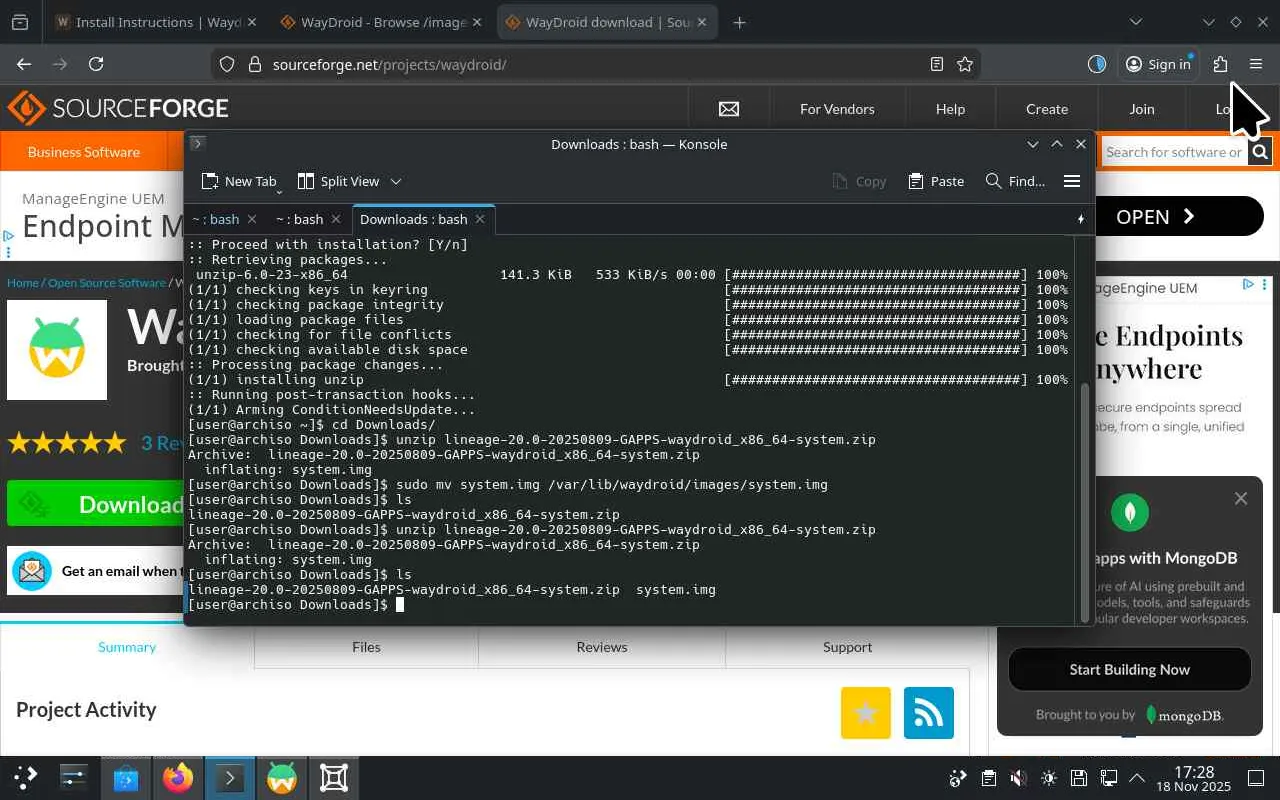
Task: Click the Home breadcrumb link
Action: 23,283
